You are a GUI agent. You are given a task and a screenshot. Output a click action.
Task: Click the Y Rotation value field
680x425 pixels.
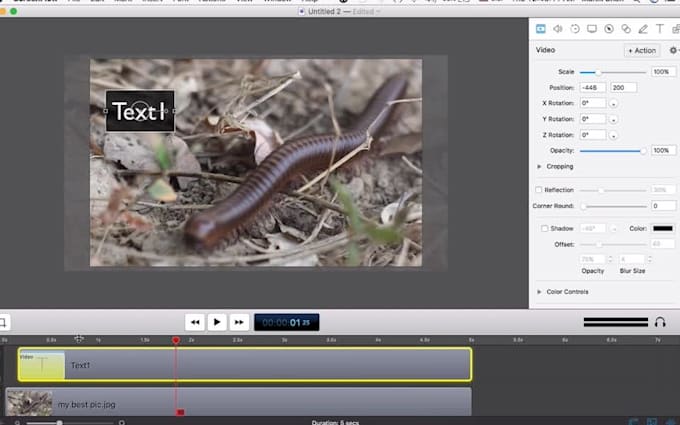[592, 119]
